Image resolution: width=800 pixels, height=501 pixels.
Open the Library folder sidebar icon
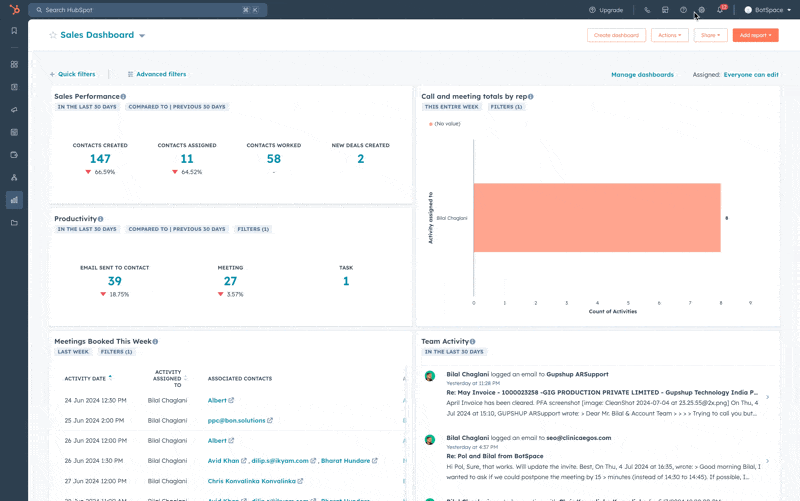coord(14,222)
